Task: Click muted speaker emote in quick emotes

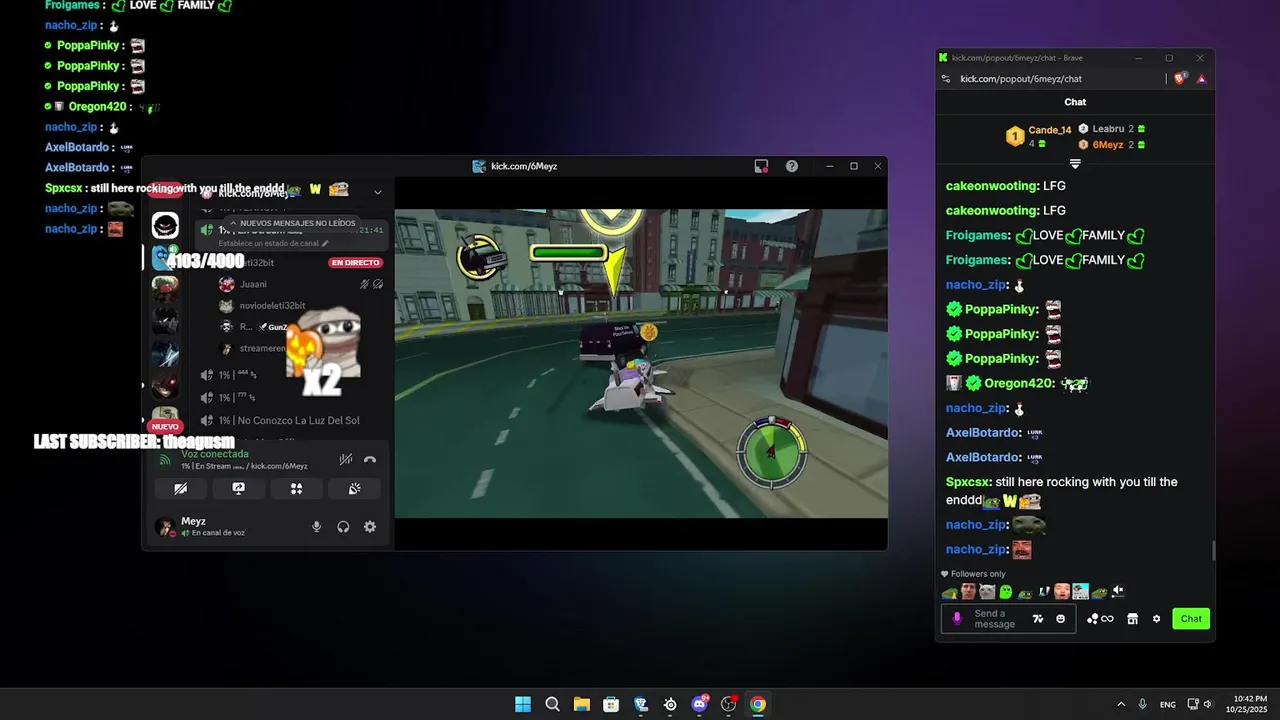Action: pyautogui.click(x=1118, y=591)
